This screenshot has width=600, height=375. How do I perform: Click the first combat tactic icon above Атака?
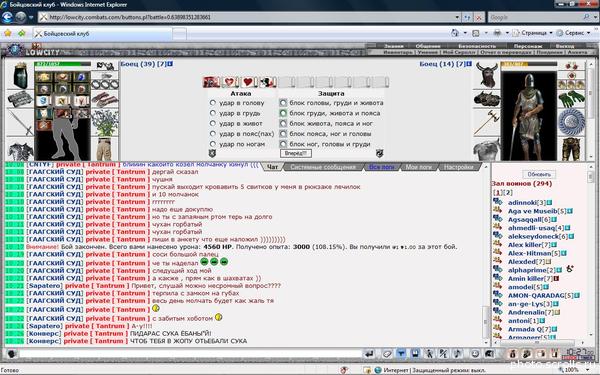[x=211, y=82]
